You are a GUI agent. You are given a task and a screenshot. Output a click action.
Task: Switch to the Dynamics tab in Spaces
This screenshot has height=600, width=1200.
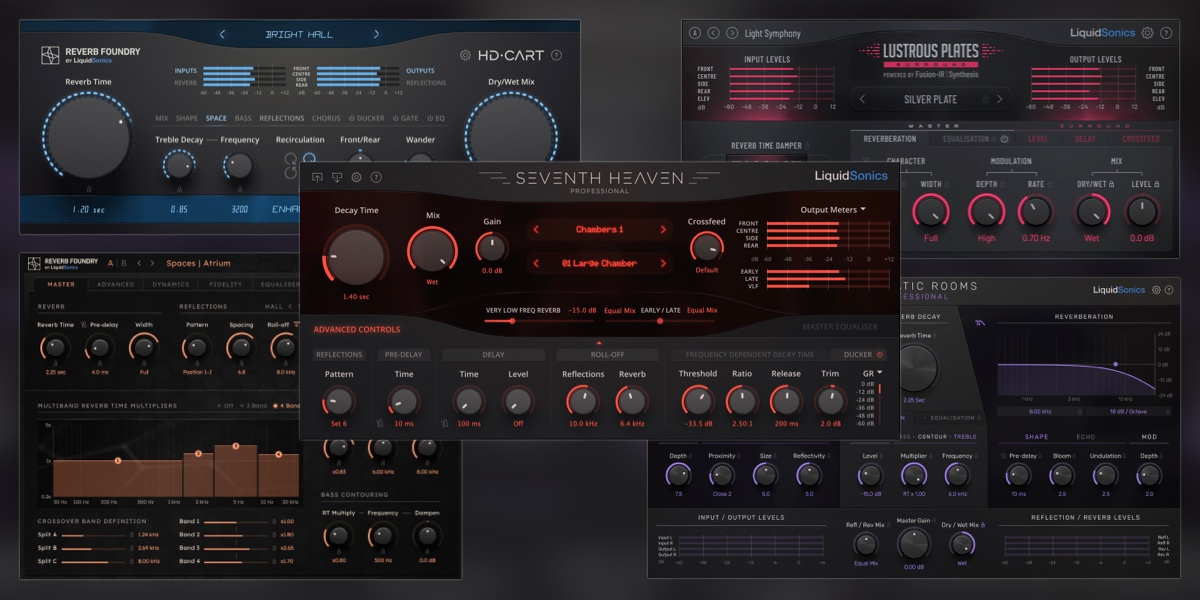169,285
